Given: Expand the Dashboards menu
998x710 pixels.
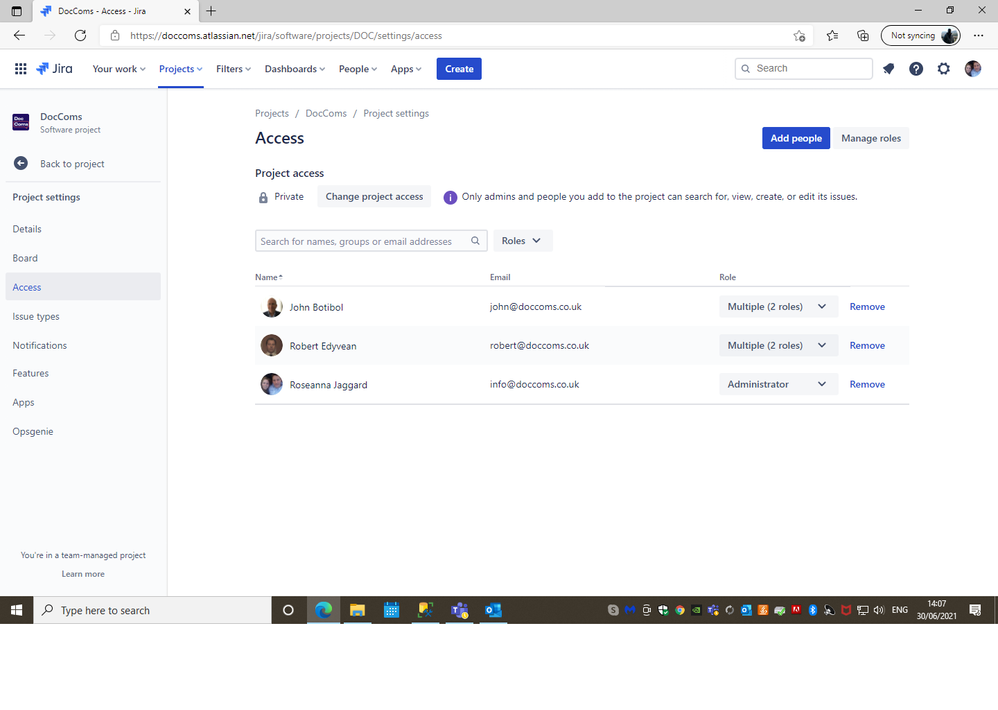Looking at the screenshot, I should click(x=295, y=69).
